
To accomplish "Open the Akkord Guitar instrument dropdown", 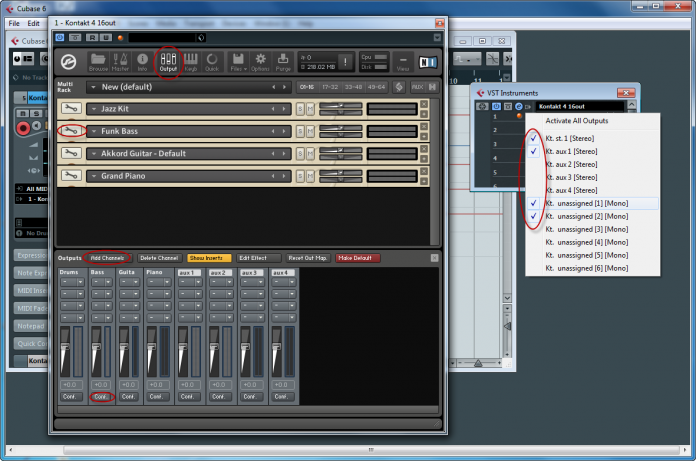I will click(94, 154).
